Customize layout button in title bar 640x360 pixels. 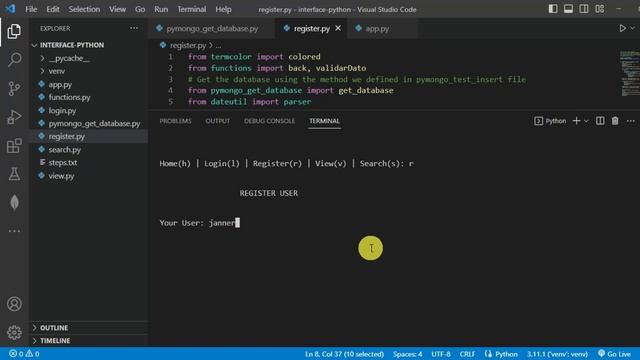point(600,9)
